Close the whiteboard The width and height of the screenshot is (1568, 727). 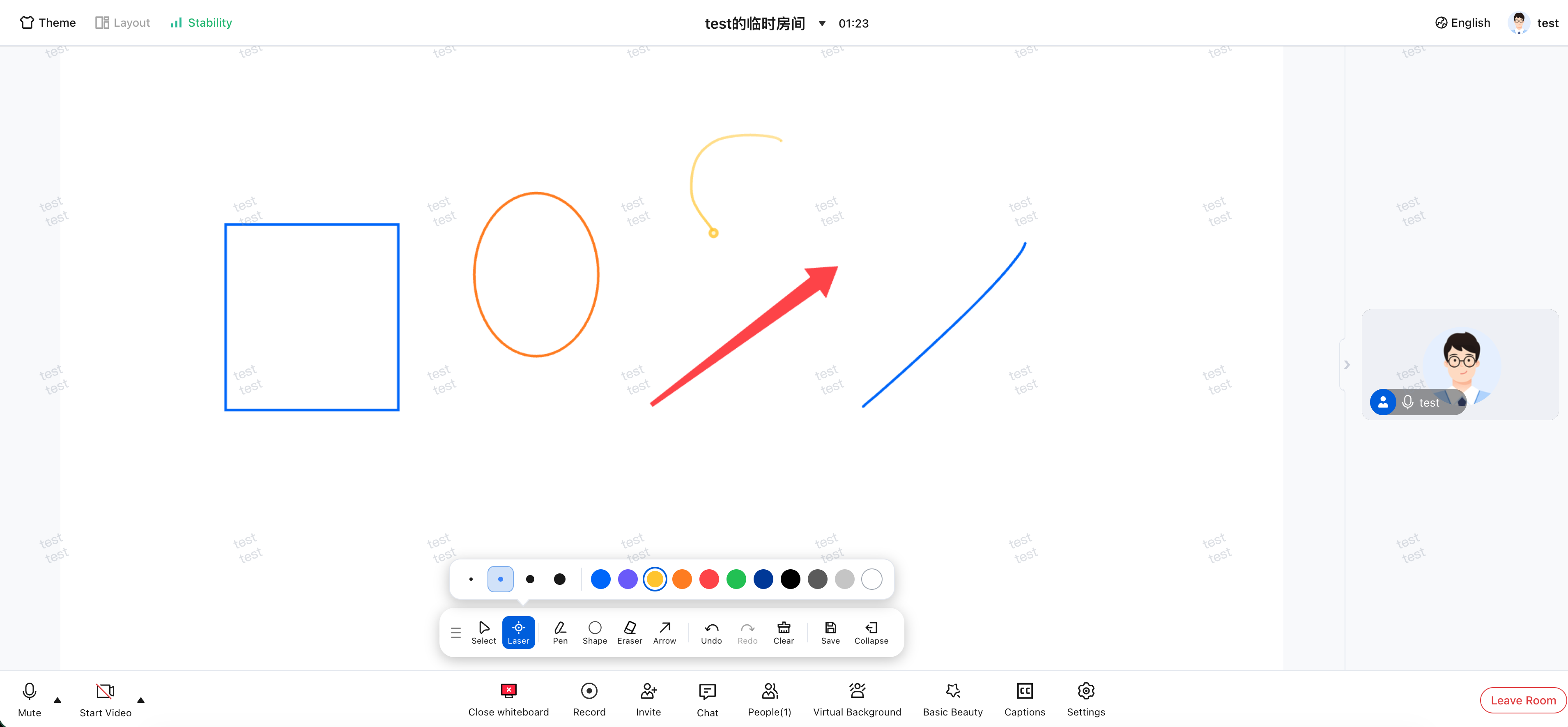pyautogui.click(x=508, y=699)
